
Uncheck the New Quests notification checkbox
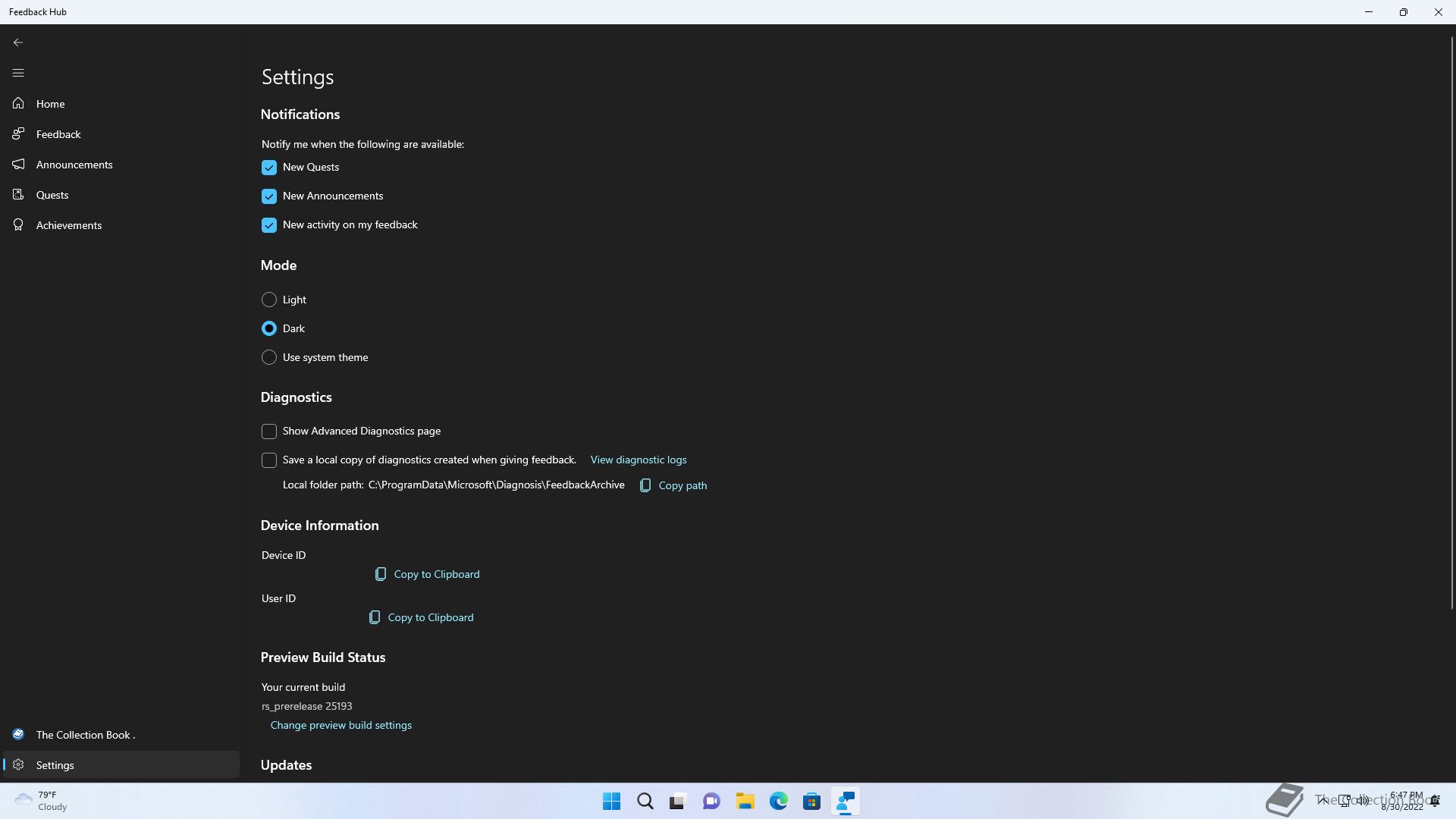[x=269, y=168]
